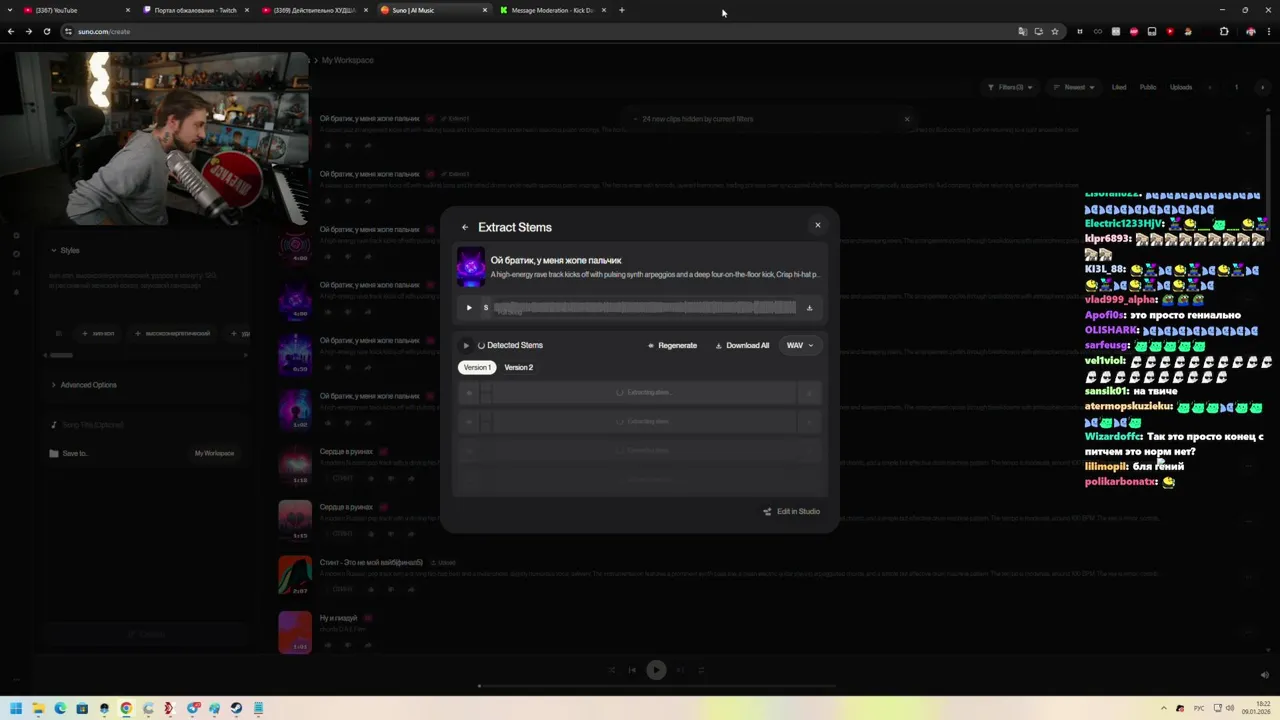The height and width of the screenshot is (720, 1280).
Task: Click the 'Ну и похороп' track thumbnail
Action: click(294, 631)
